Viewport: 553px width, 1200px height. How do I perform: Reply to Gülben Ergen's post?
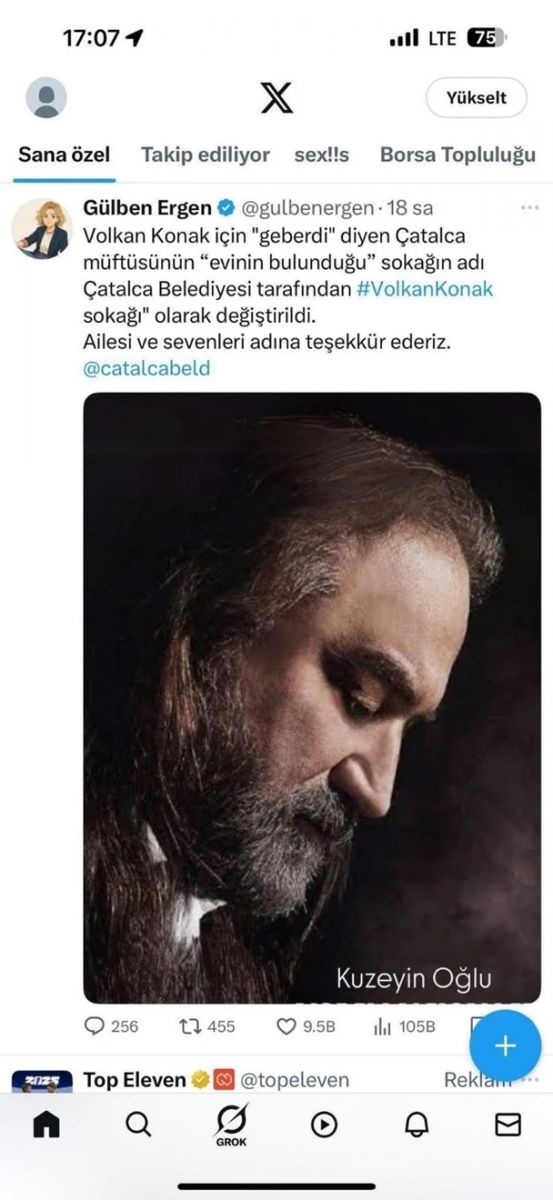[x=111, y=1026]
